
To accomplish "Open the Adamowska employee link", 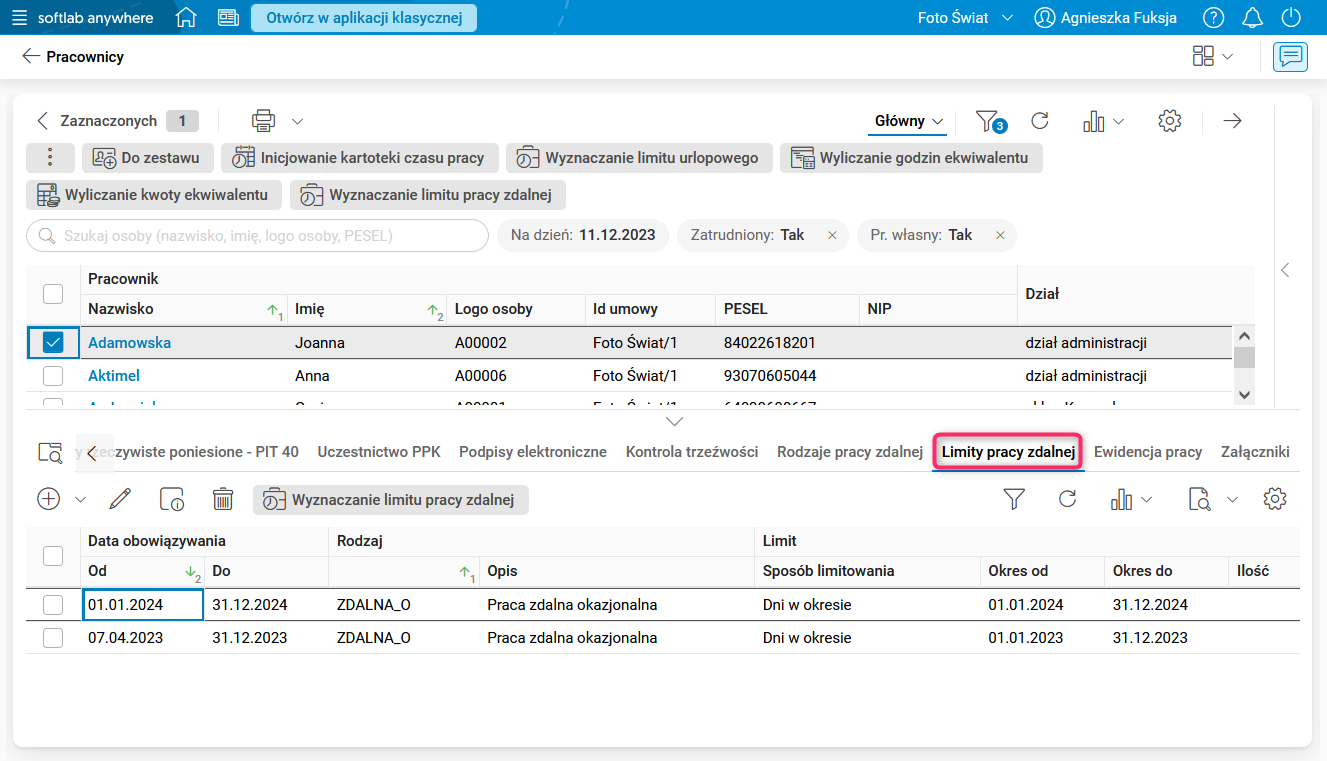I will click(x=129, y=343).
